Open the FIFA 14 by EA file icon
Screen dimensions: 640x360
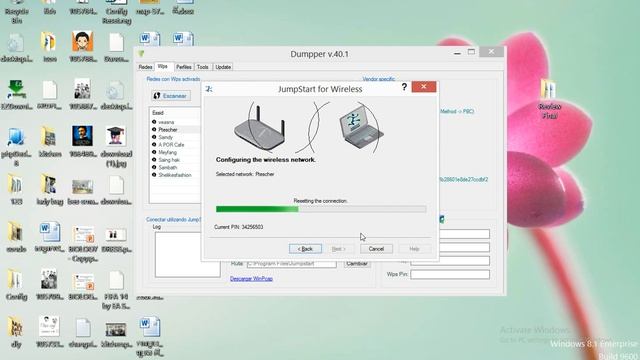116,290
